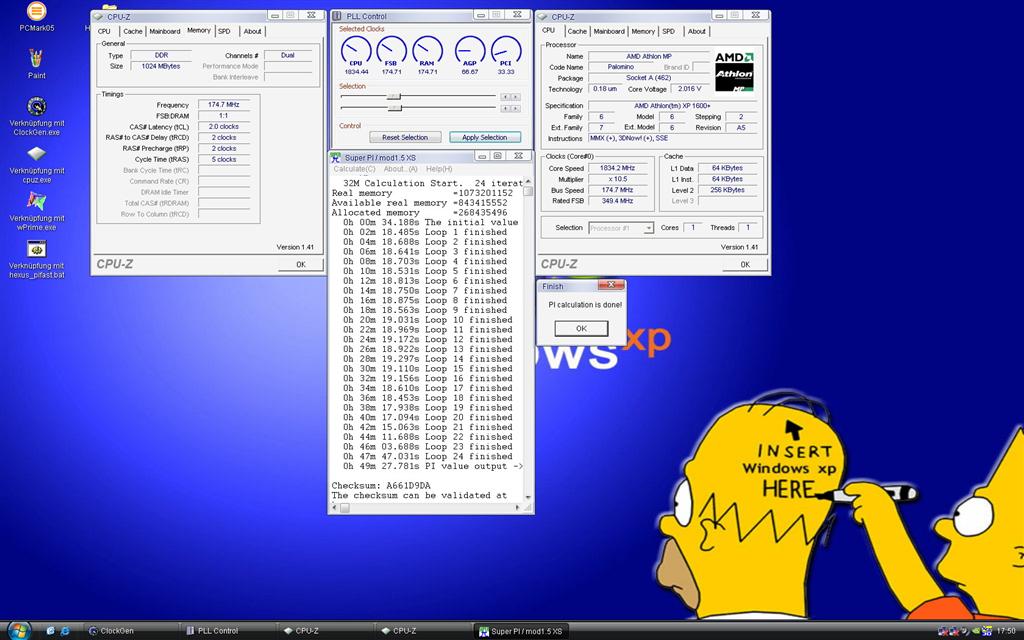Click the Super PI scroll down arrow
Image resolution: width=1024 pixels, height=640 pixels.
point(528,498)
